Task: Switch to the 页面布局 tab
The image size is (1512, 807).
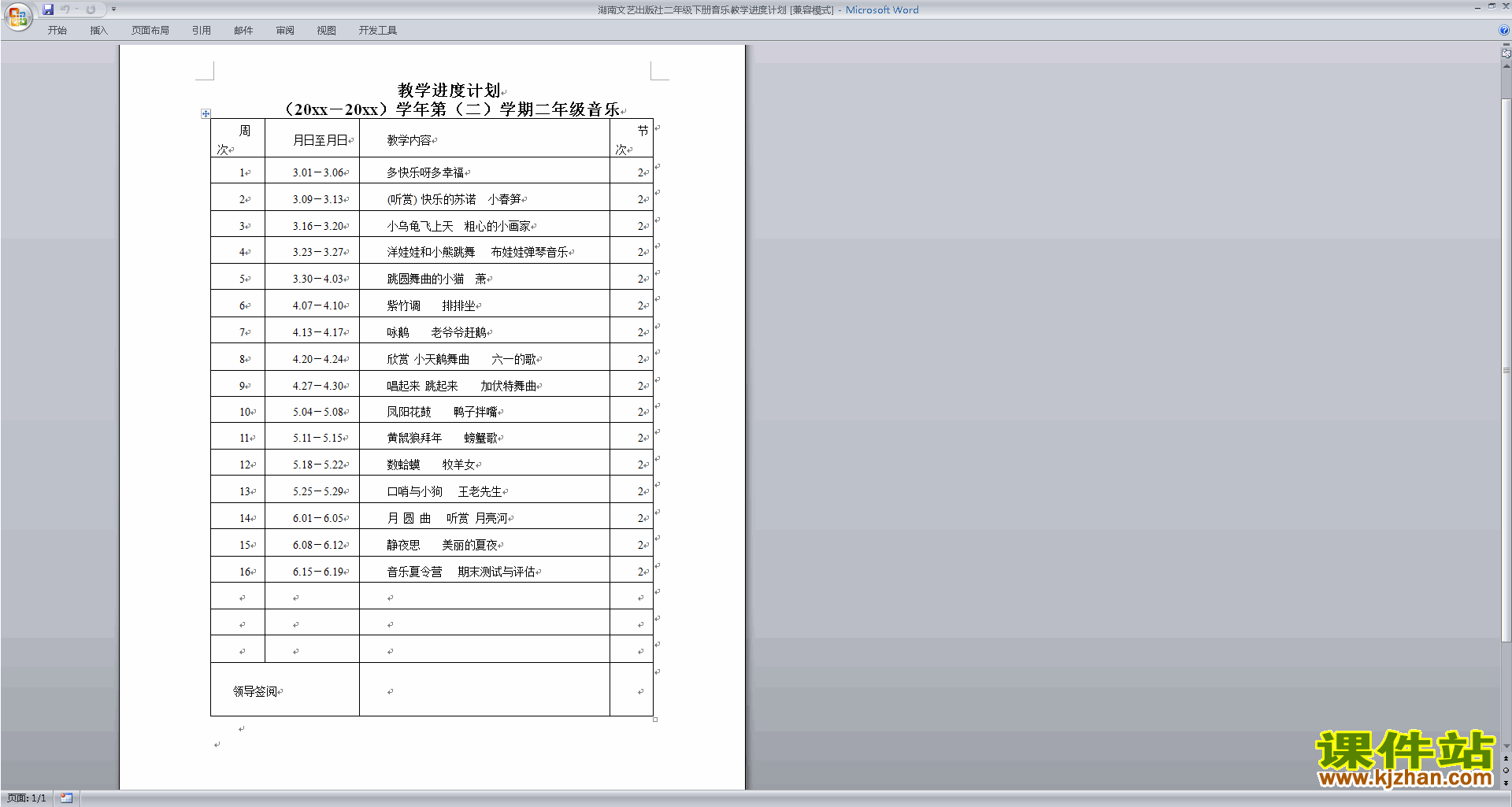Action: tap(150, 30)
